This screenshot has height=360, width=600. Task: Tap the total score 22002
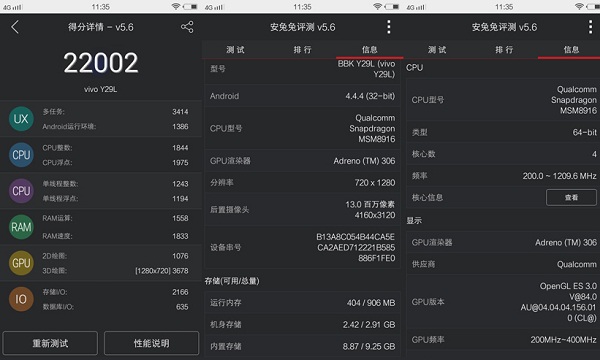pyautogui.click(x=101, y=63)
